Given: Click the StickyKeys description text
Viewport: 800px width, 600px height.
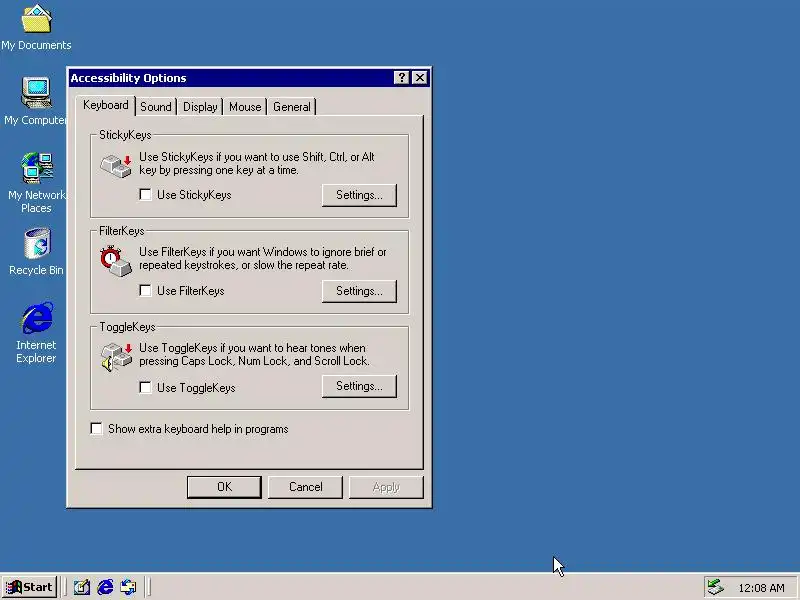Looking at the screenshot, I should [x=257, y=163].
